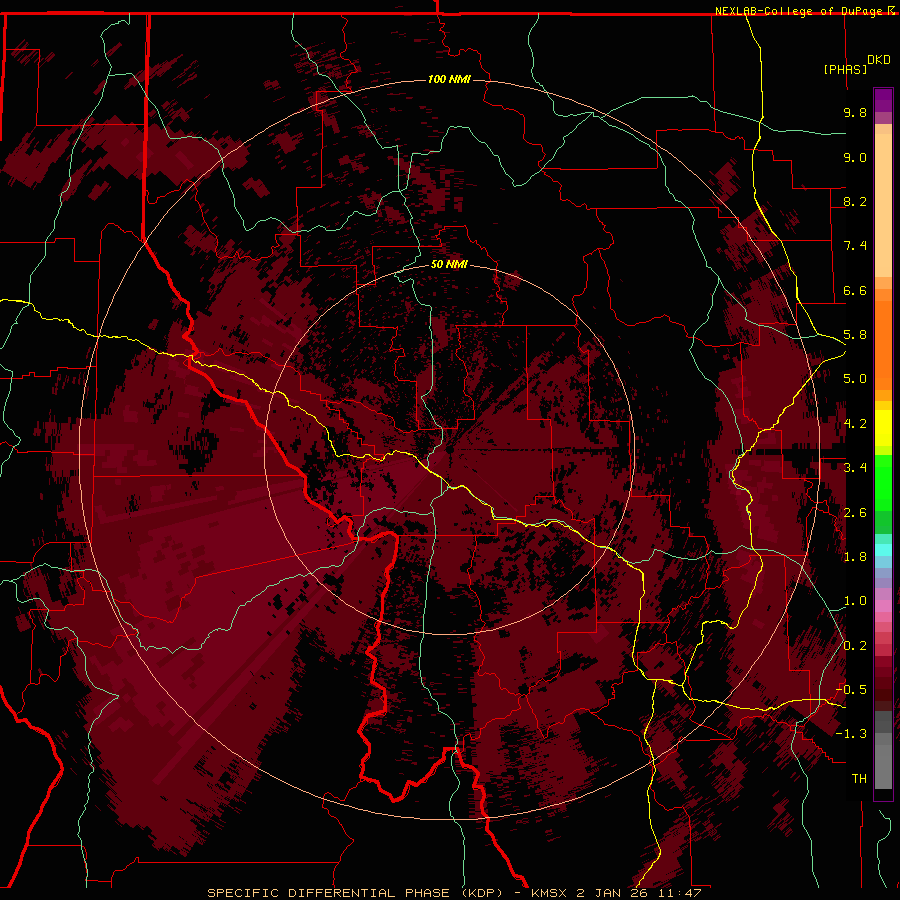The image size is (900, 900).
Task: Click the 5.0 value on the color scale
Action: pos(855,379)
